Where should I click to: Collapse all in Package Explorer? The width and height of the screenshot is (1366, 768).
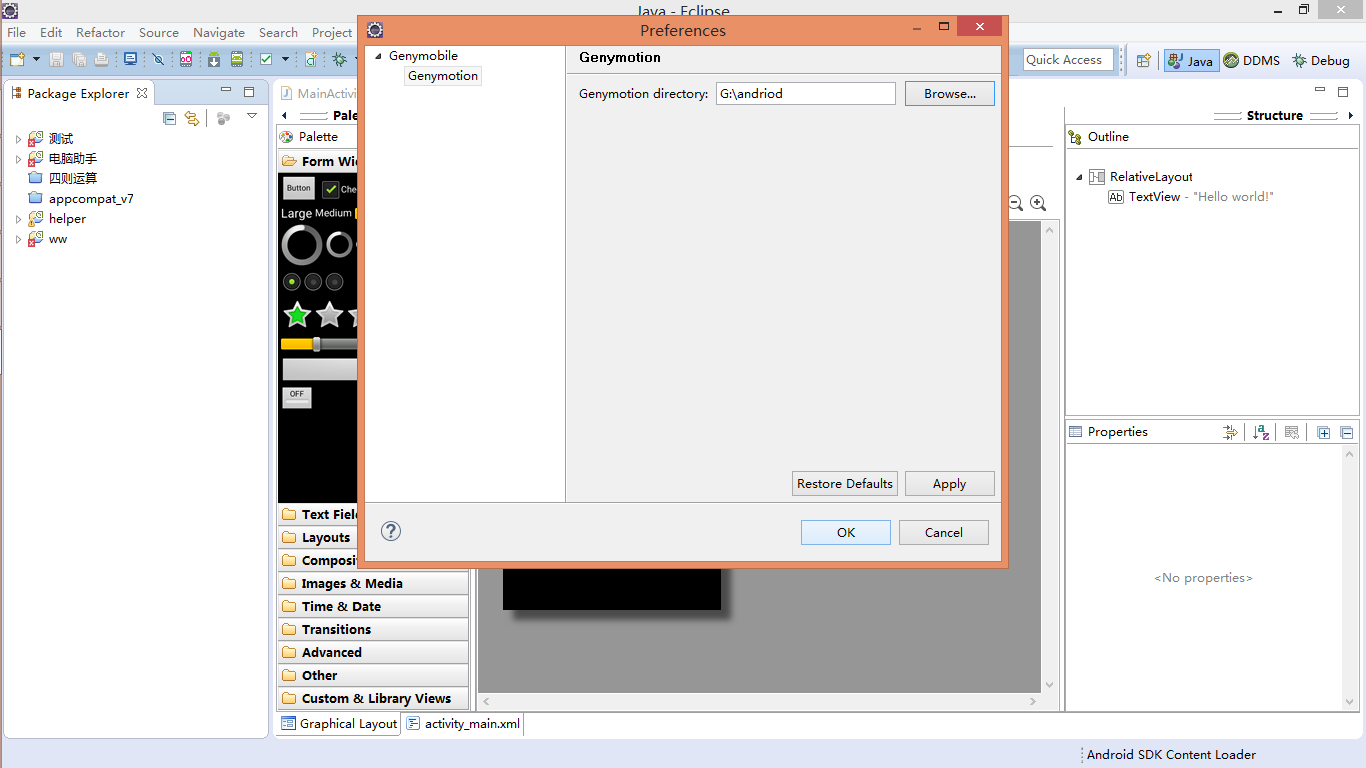coord(169,119)
